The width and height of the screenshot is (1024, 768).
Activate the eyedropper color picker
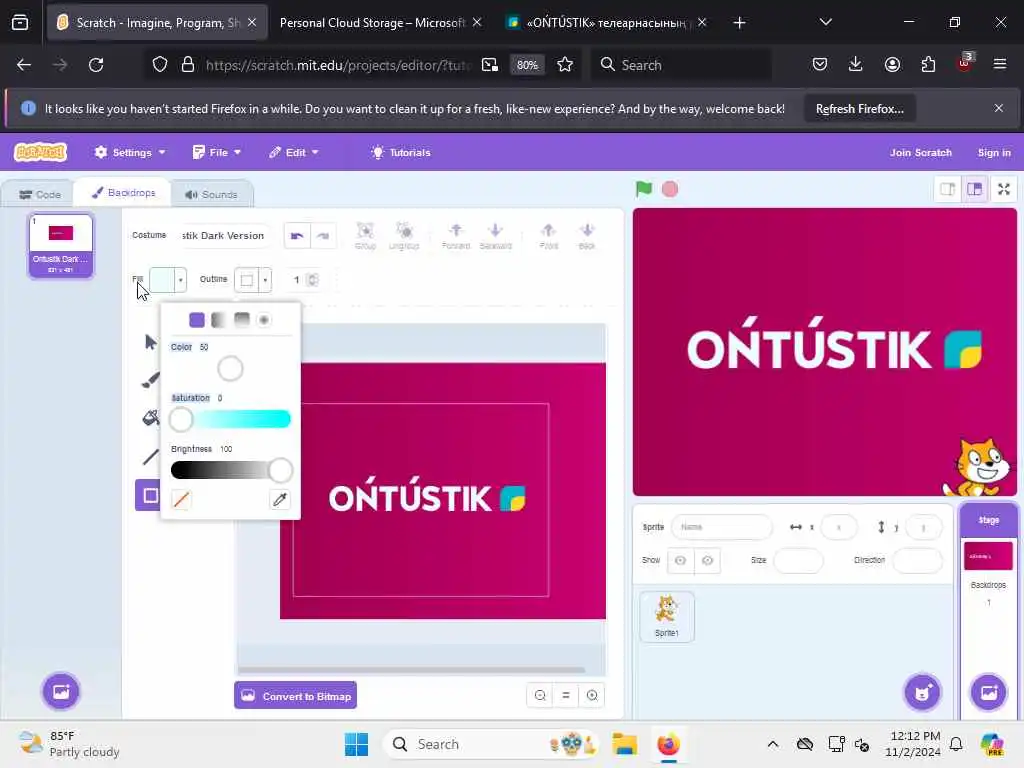tap(280, 500)
